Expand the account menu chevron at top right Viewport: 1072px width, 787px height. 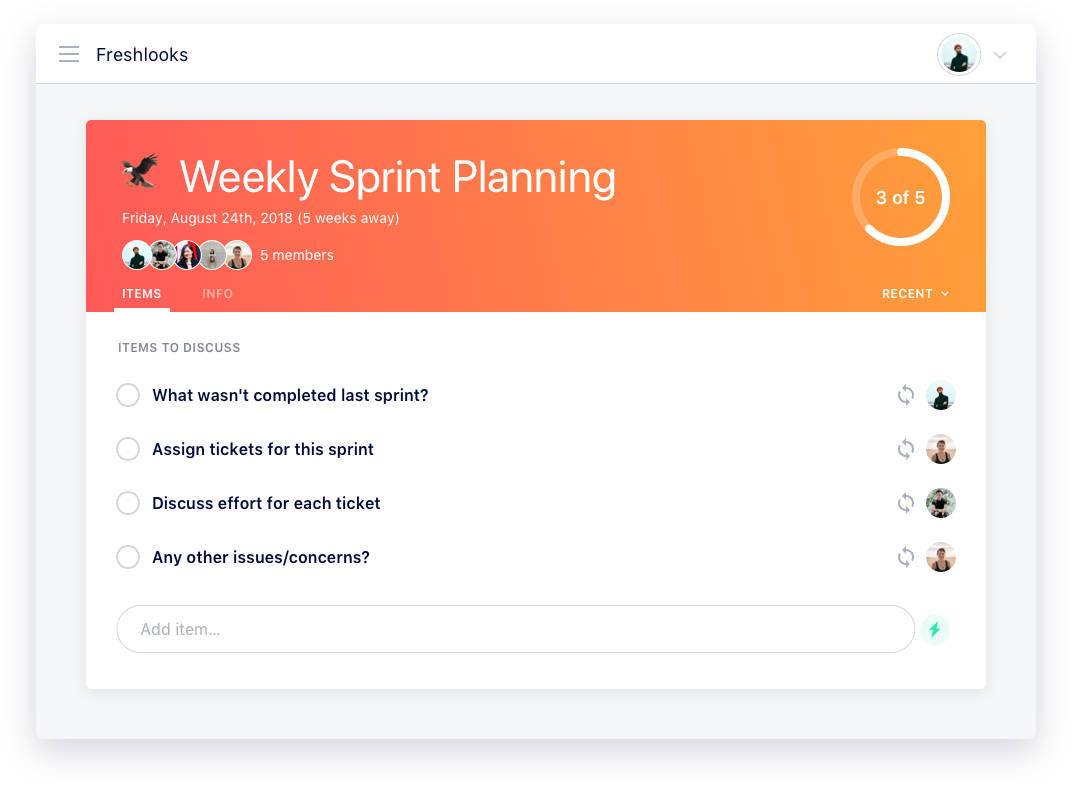pyautogui.click(x=1000, y=55)
